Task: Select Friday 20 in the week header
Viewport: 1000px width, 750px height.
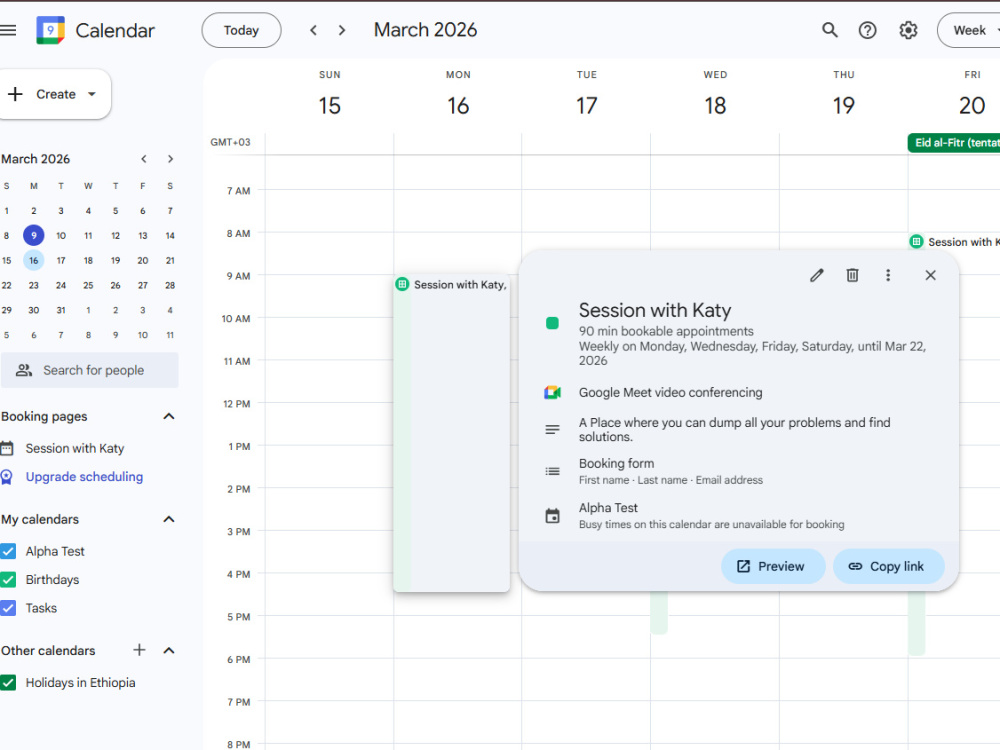Action: (972, 105)
